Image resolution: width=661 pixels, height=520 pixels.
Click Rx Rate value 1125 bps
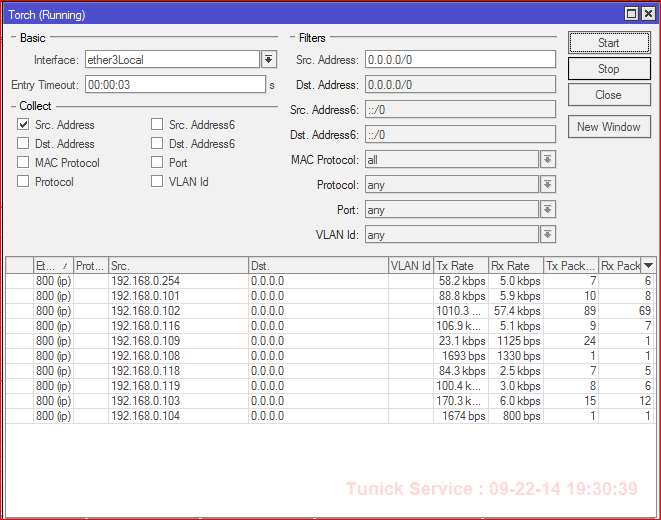point(519,341)
